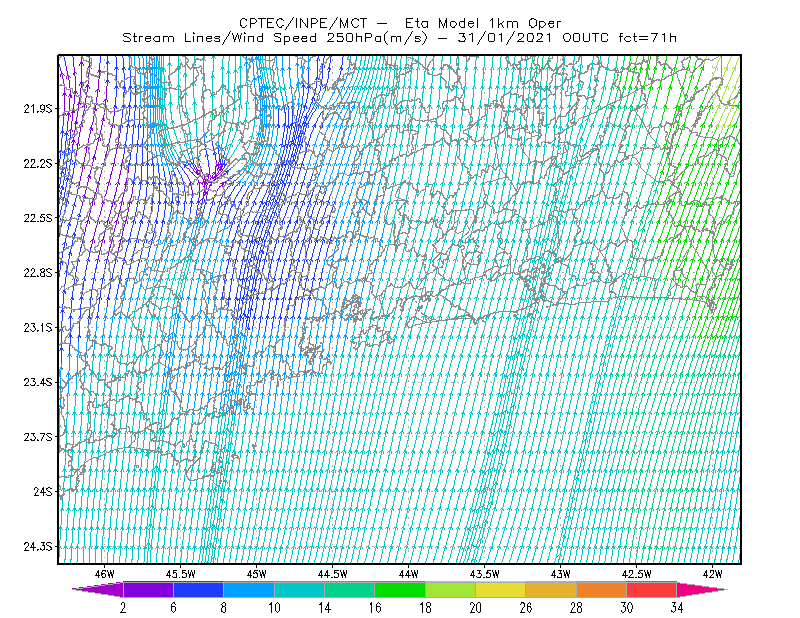The image size is (800, 618).
Task: Click the violet arrow end below 2
Action: (x=98, y=589)
